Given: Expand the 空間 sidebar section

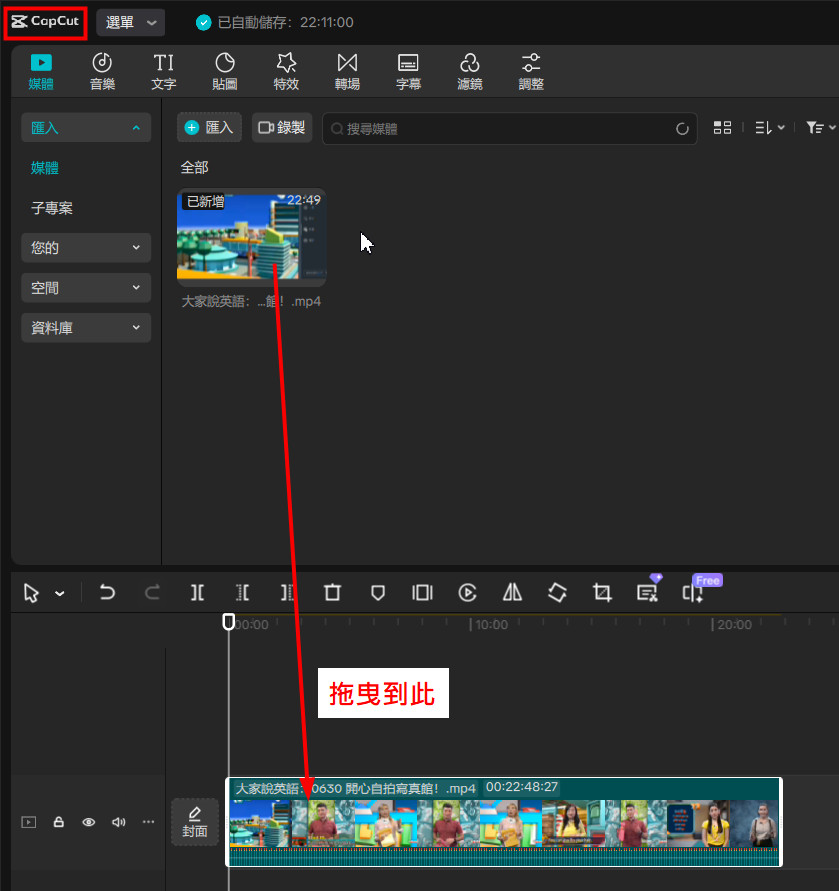Looking at the screenshot, I should (x=86, y=288).
